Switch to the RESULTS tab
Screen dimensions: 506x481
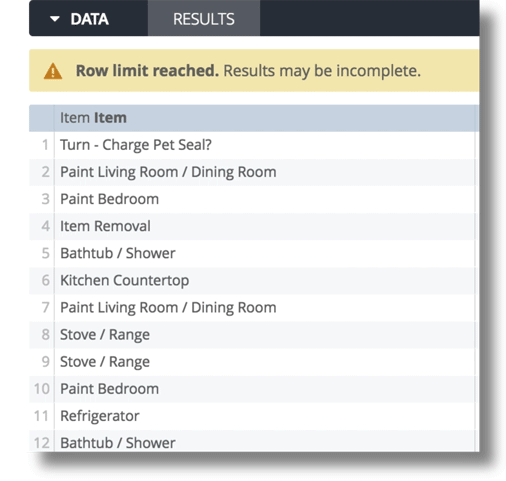[204, 19]
